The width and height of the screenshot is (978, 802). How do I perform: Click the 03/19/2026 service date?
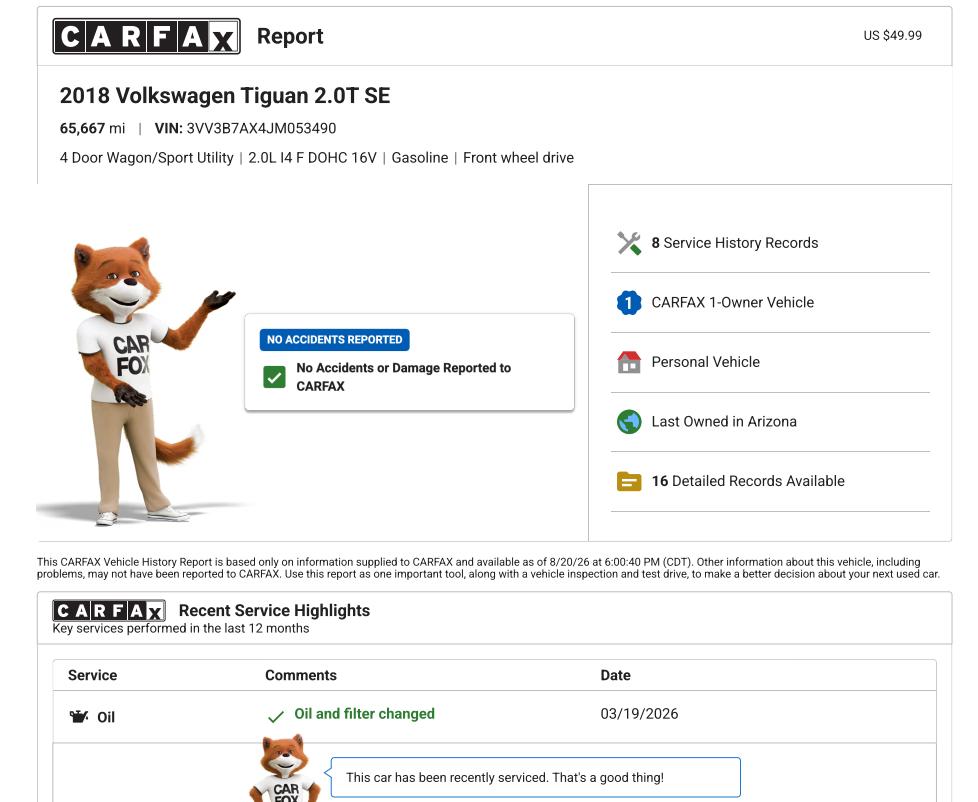[x=639, y=713]
